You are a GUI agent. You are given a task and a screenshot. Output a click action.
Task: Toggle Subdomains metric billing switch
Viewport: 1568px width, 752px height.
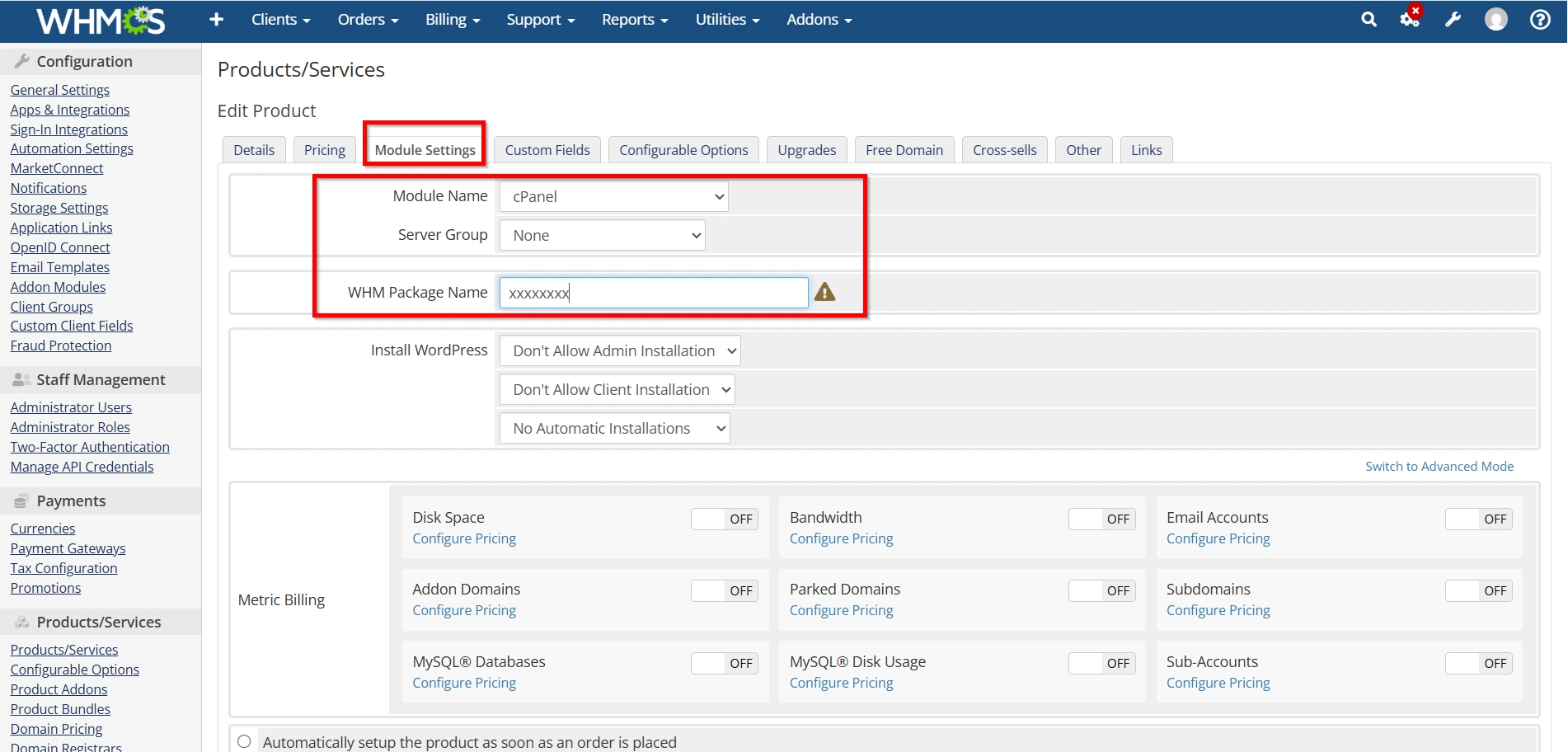[1479, 590]
